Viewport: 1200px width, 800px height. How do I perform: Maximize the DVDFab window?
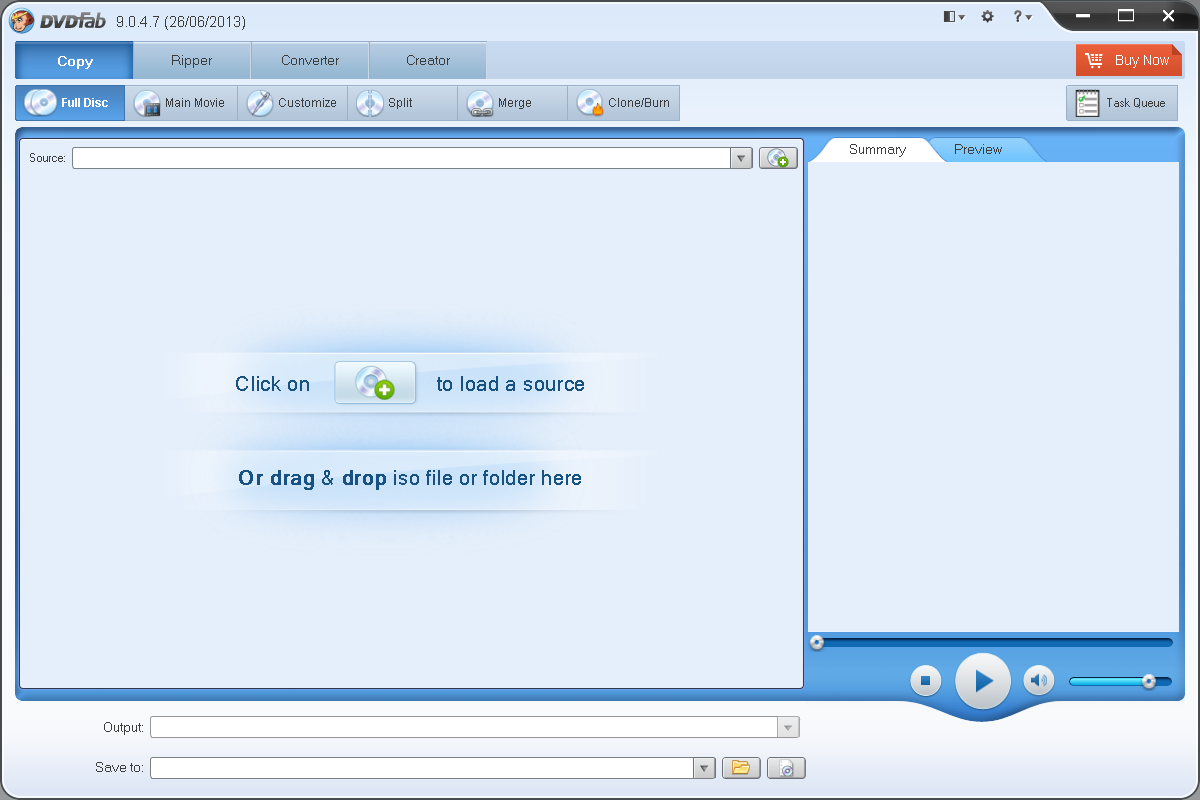coord(1126,15)
